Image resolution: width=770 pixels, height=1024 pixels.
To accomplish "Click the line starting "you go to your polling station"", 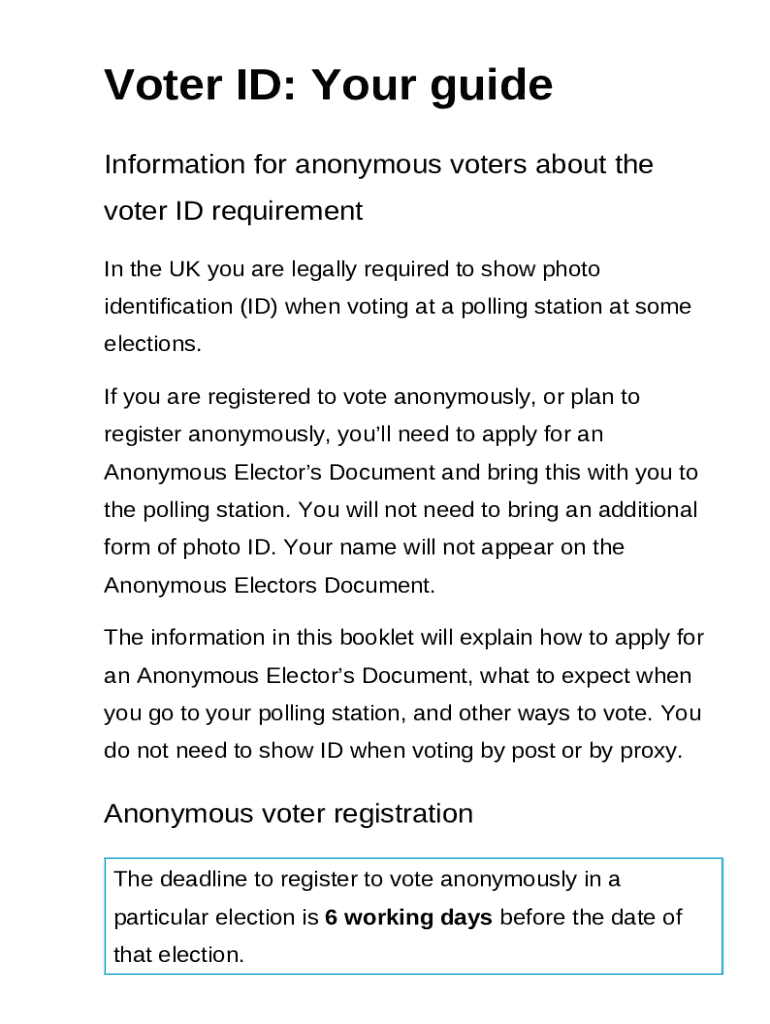I will tap(402, 714).
